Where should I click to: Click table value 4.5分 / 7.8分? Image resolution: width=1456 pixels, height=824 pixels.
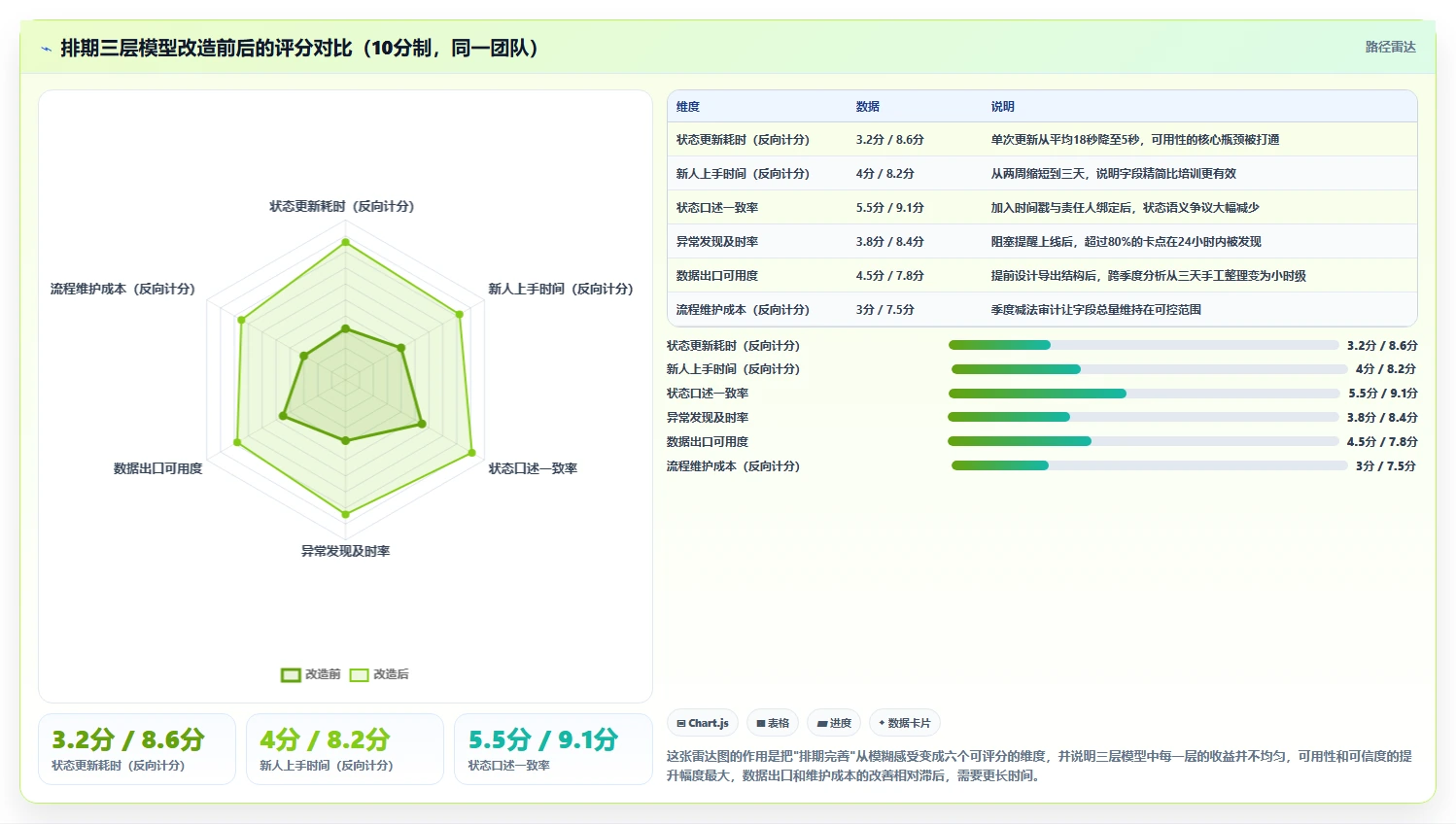coord(889,276)
